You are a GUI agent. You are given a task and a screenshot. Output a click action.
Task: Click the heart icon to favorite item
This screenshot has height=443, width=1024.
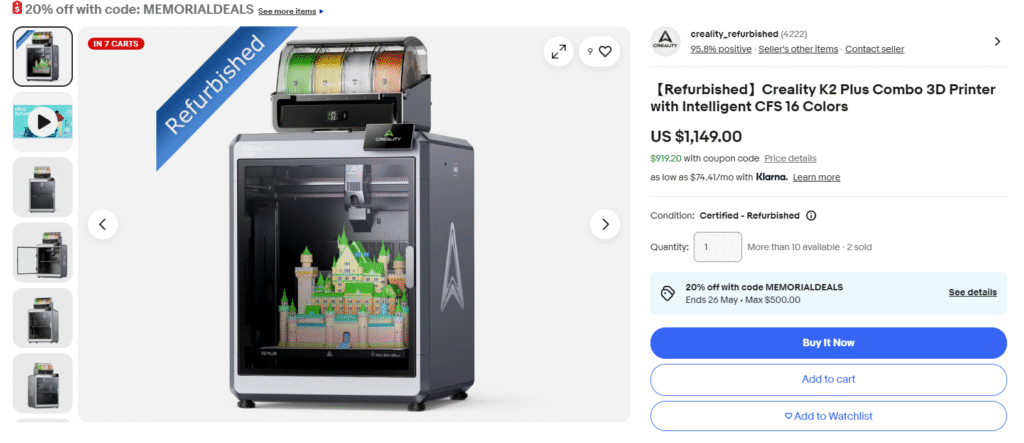click(x=605, y=52)
